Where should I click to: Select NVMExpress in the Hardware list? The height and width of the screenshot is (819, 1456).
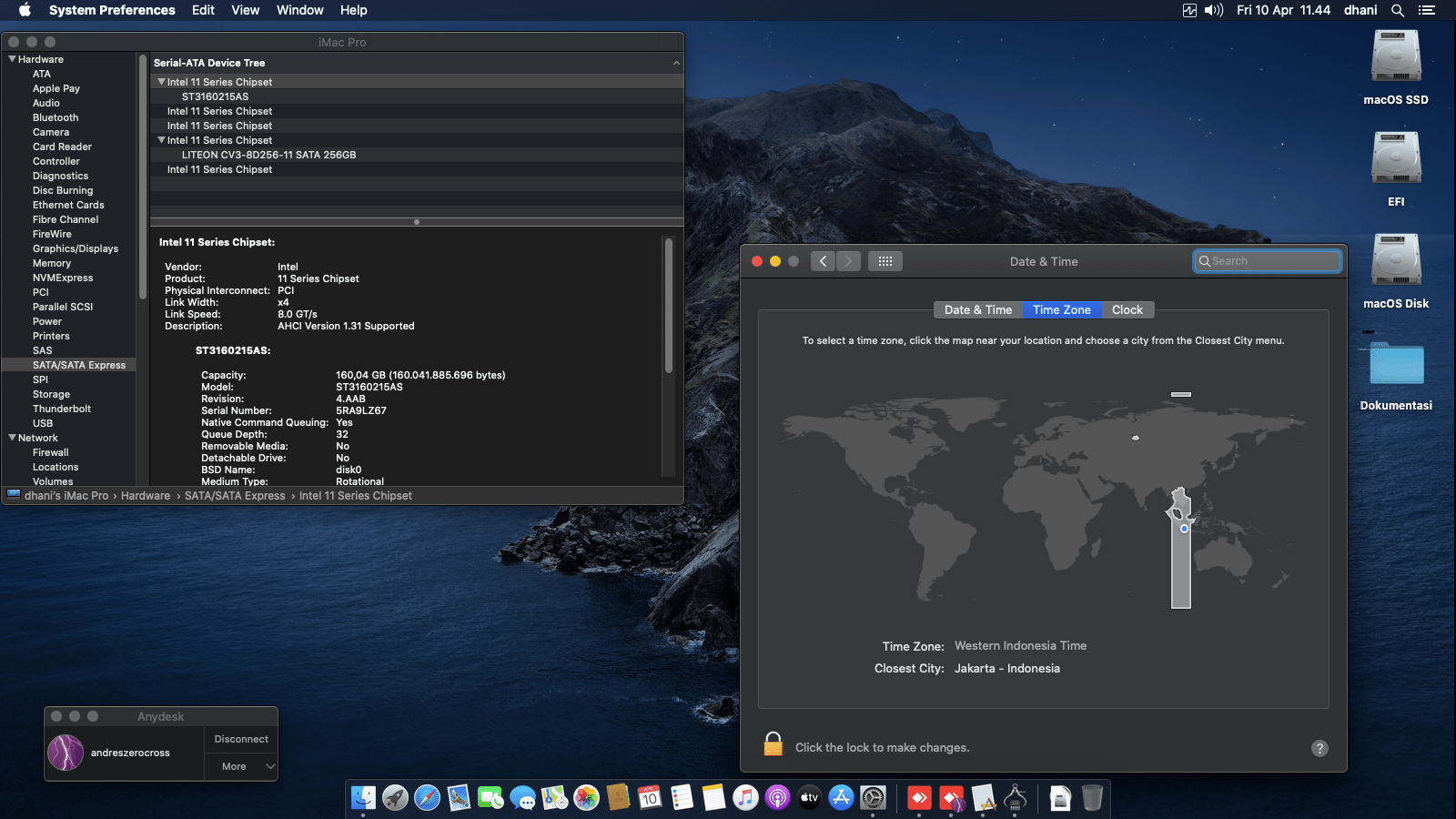point(63,278)
